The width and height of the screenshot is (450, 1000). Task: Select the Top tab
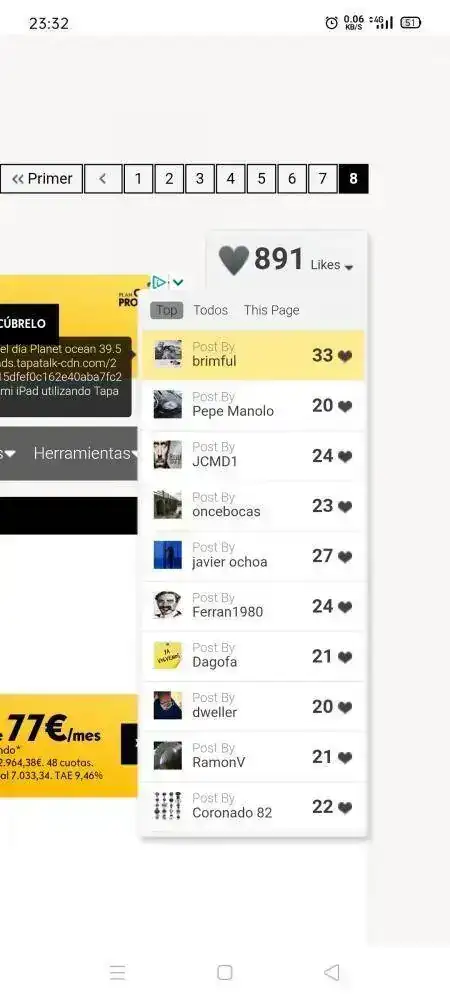[x=166, y=310]
